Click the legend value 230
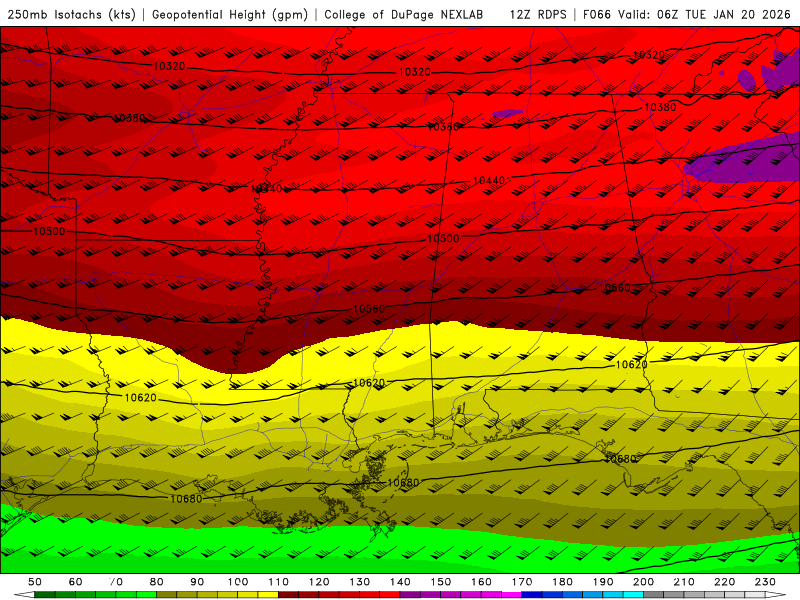The image size is (800, 600). pos(765,582)
